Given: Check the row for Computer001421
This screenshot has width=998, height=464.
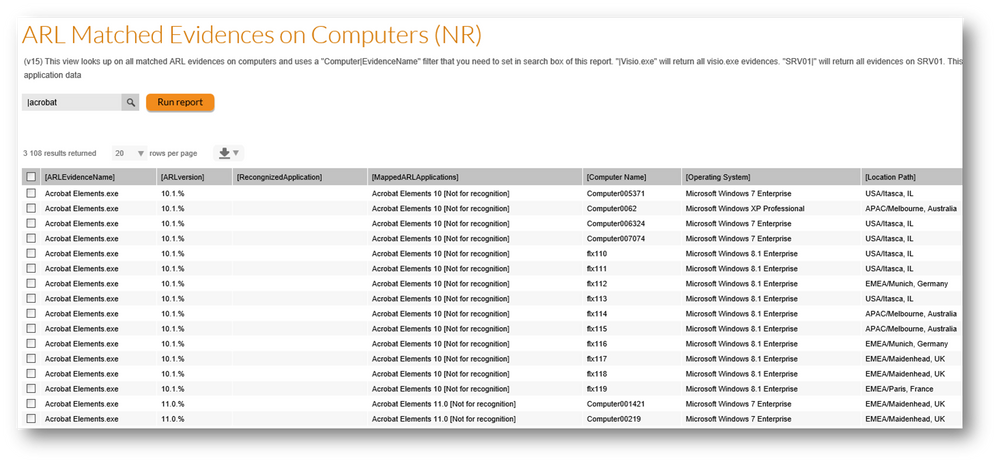Looking at the screenshot, I should [x=31, y=404].
